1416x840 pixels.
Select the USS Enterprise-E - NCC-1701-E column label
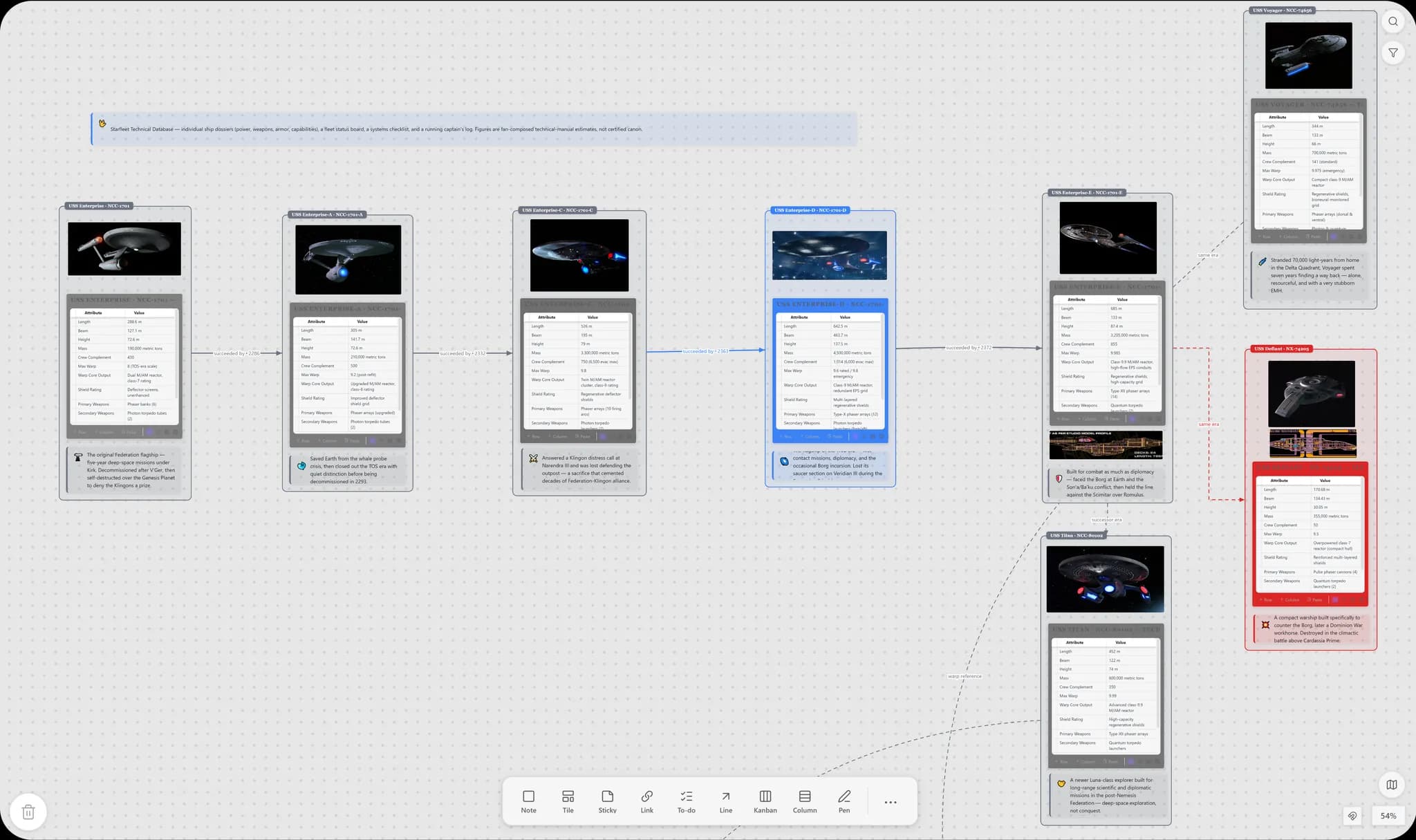(x=1087, y=193)
